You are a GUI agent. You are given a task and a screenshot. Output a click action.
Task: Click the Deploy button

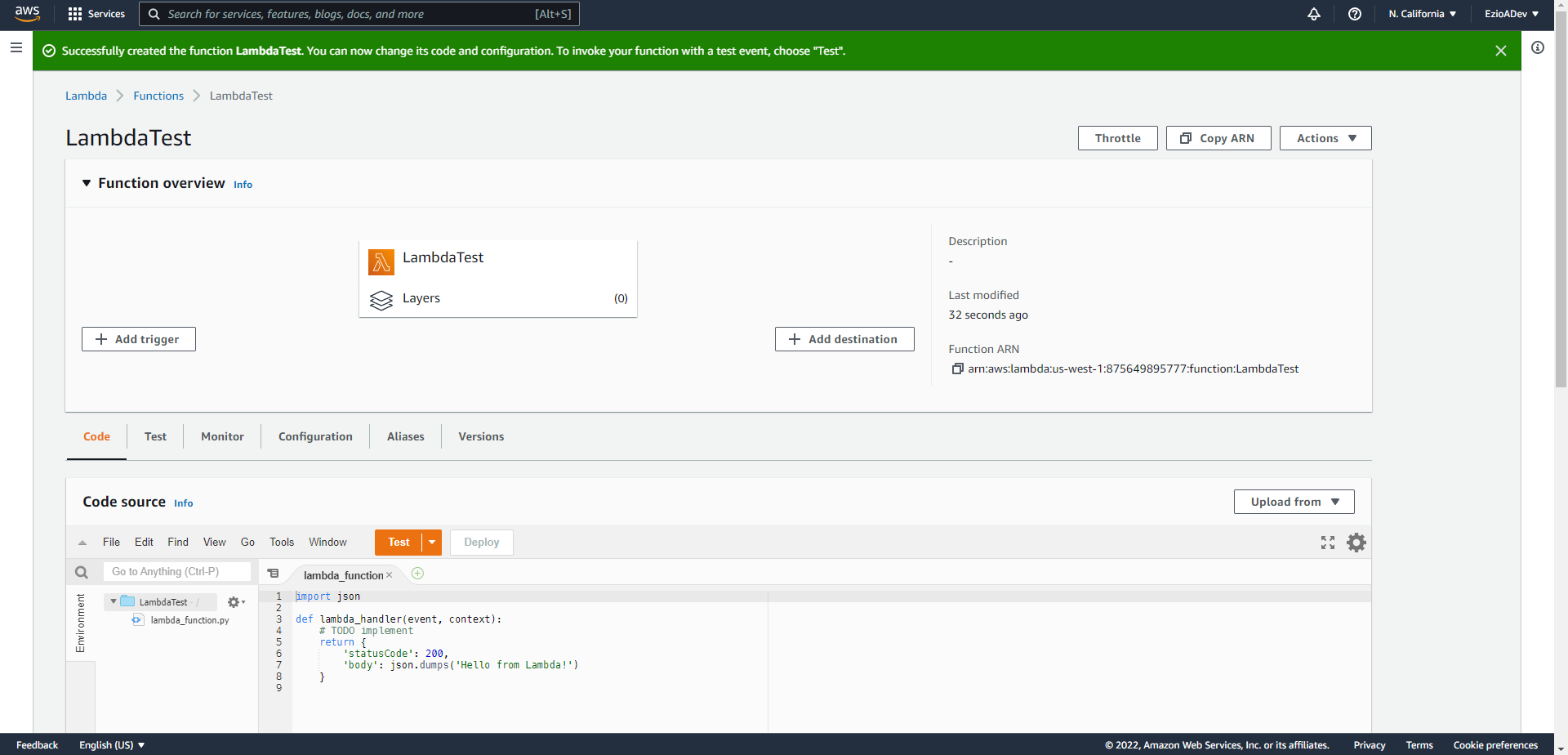click(x=482, y=543)
